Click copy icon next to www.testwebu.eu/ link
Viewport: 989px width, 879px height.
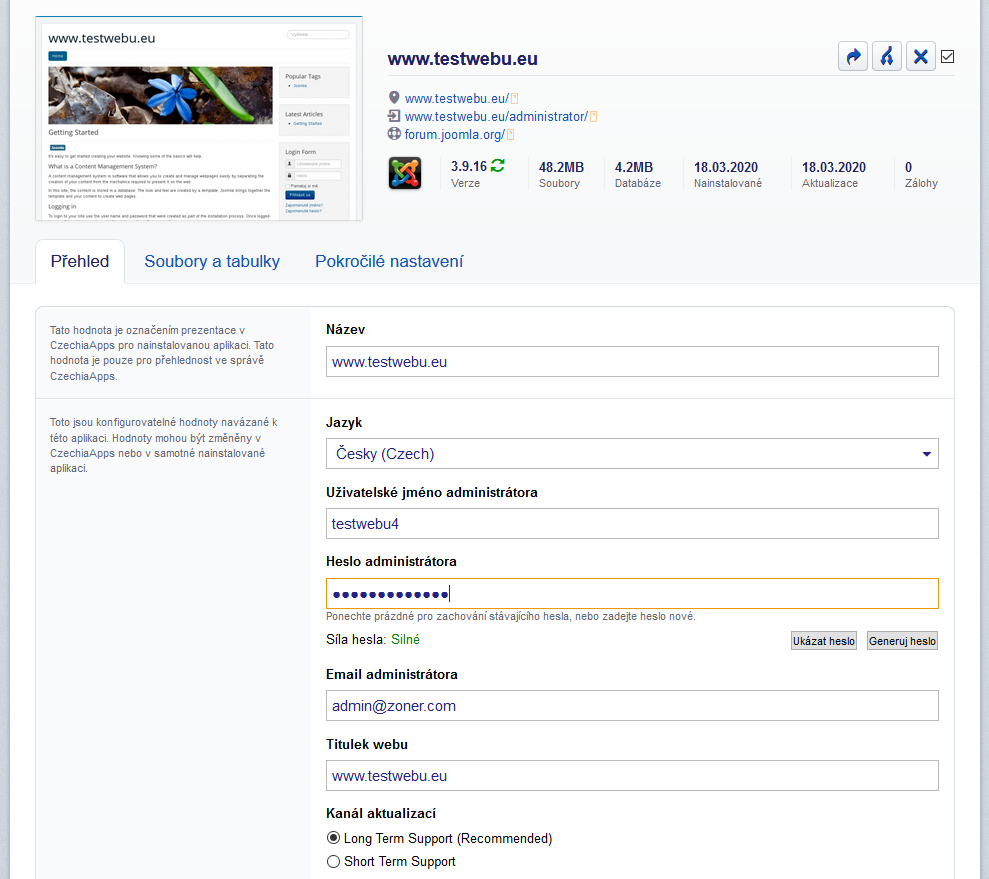pyautogui.click(x=515, y=99)
